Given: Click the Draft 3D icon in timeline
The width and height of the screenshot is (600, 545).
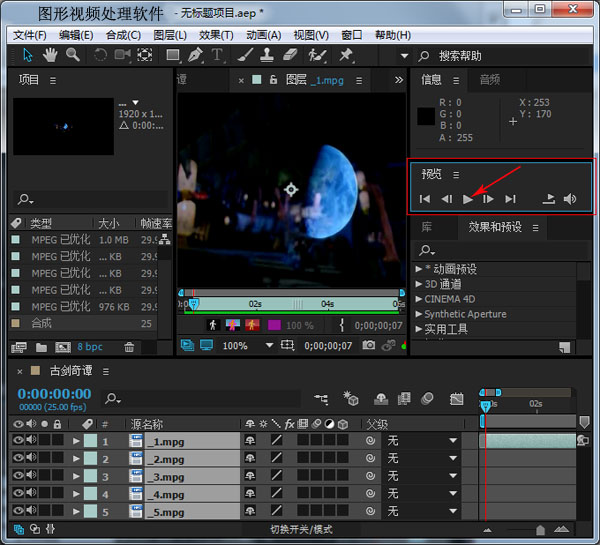Looking at the screenshot, I should [351, 398].
